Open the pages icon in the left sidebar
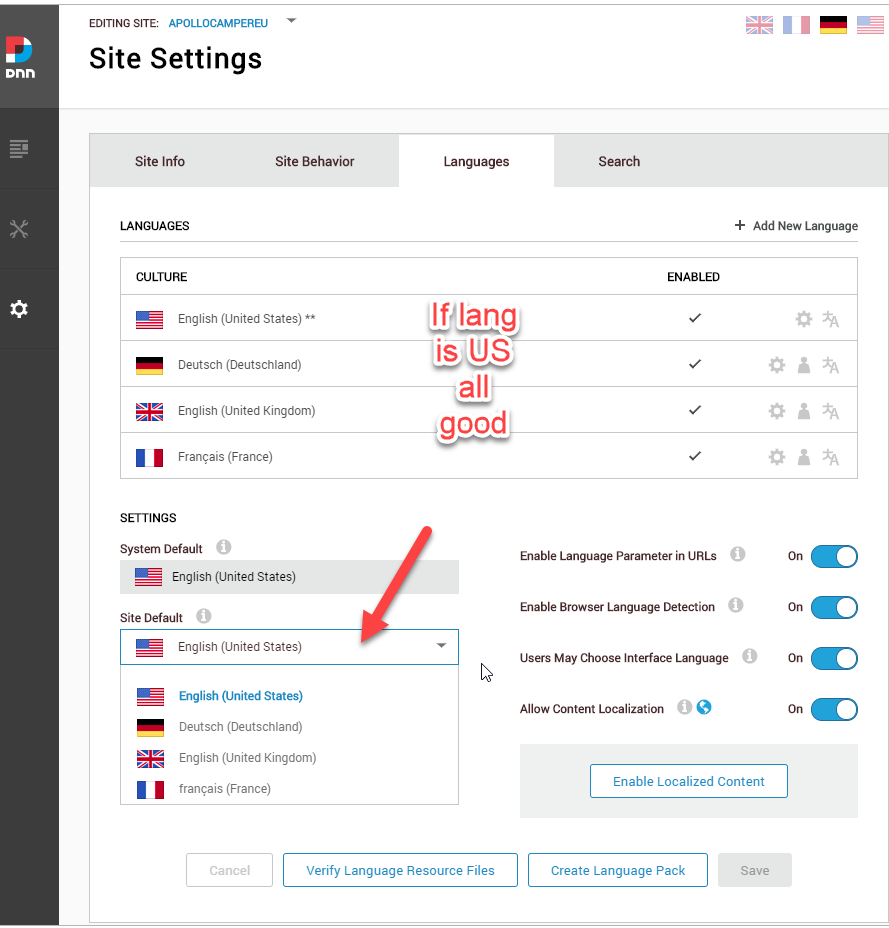Image resolution: width=889 pixels, height=928 pixels. 18,148
